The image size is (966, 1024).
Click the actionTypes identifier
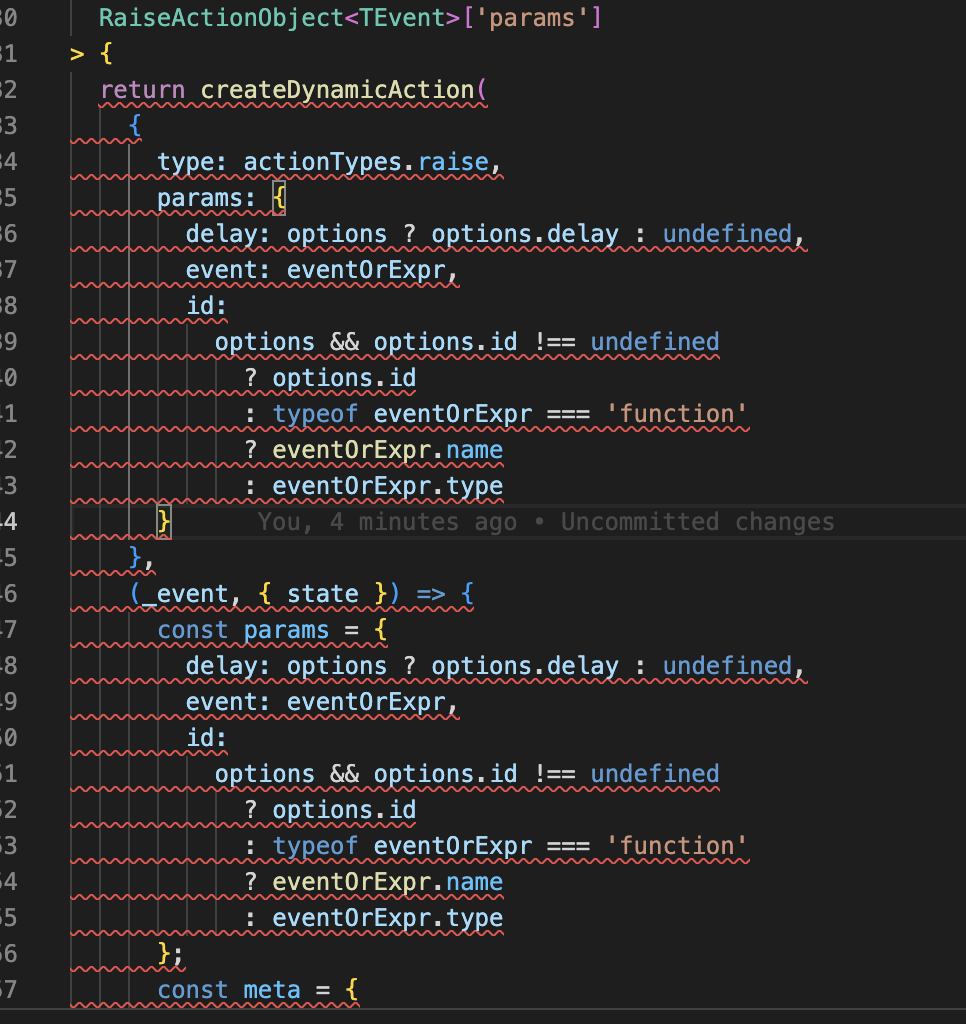(x=323, y=162)
